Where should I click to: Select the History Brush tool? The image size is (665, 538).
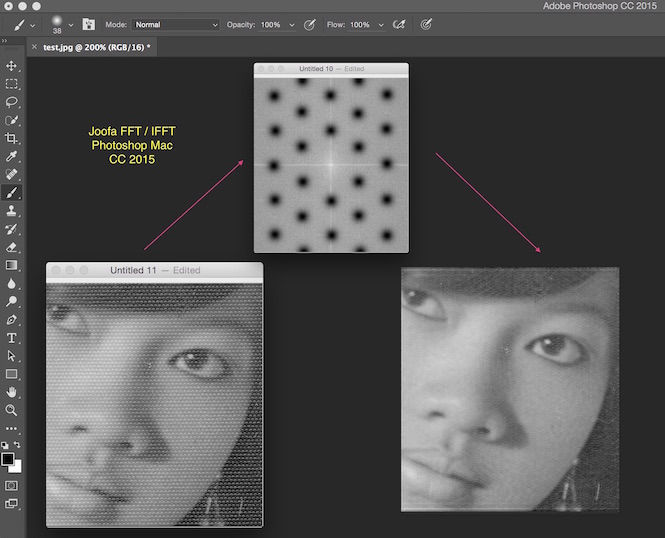[11, 229]
